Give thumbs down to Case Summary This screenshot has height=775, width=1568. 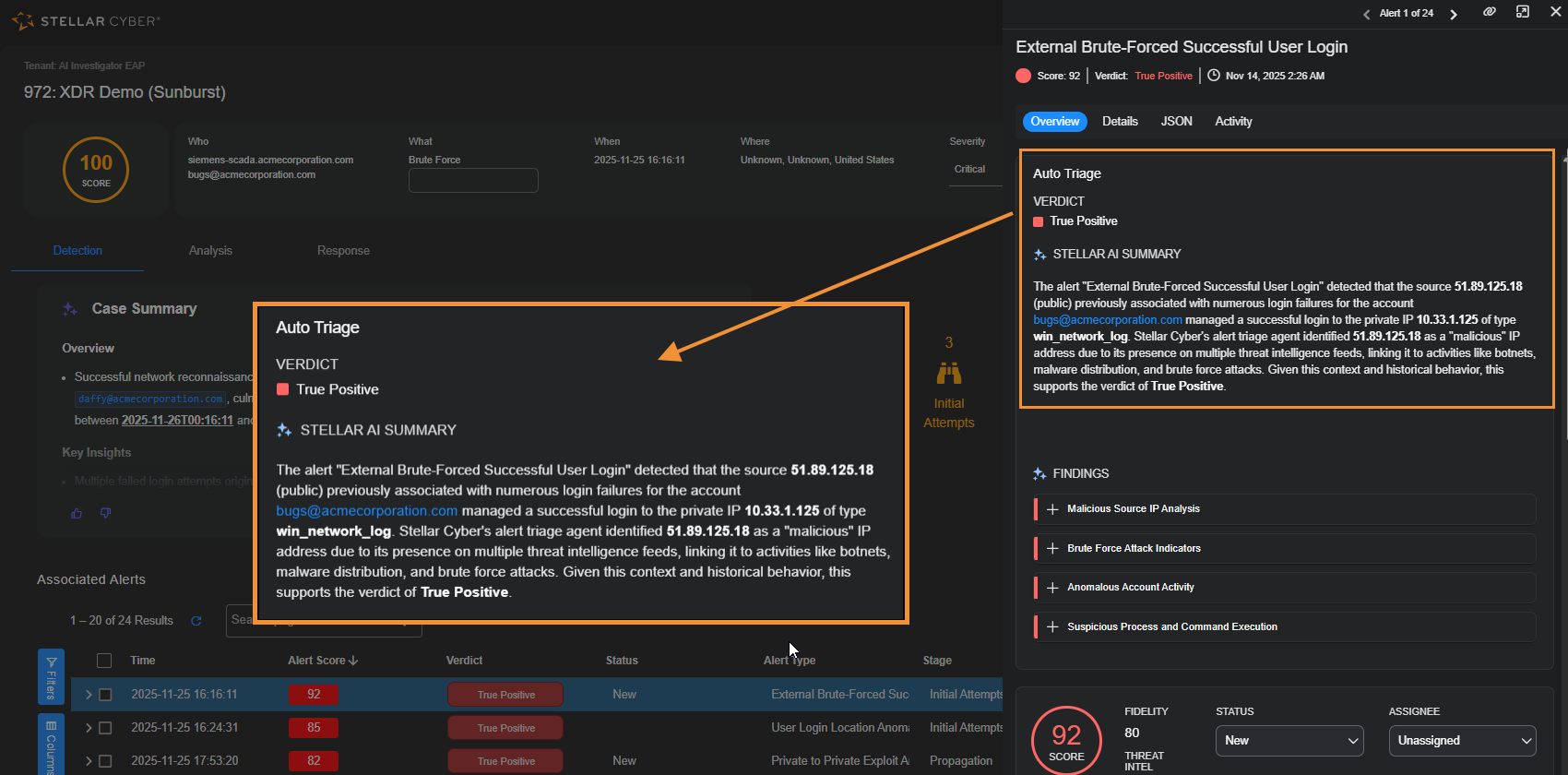pyautogui.click(x=105, y=513)
